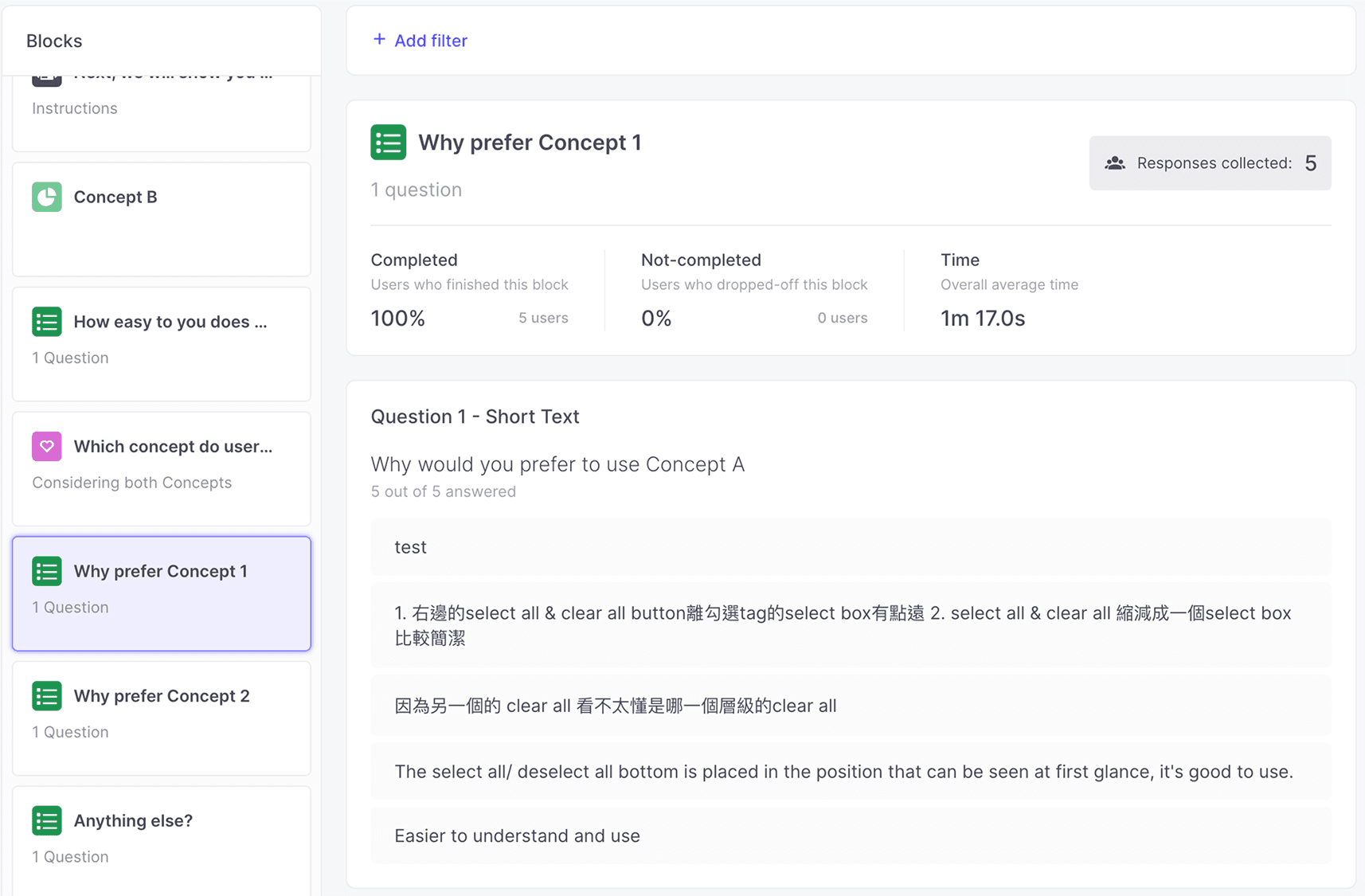
Task: Click the 'How easy to you does' list icon
Action: click(x=47, y=322)
